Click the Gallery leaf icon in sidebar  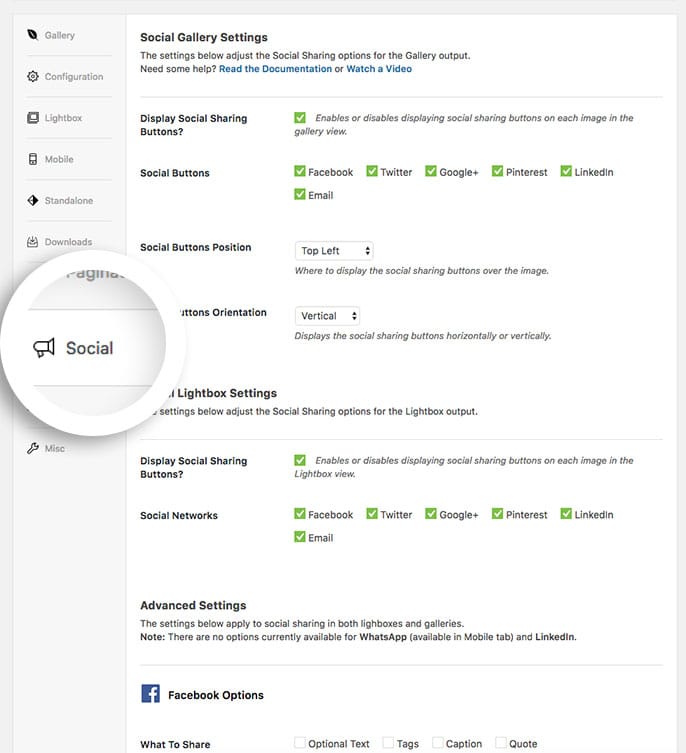[32, 35]
